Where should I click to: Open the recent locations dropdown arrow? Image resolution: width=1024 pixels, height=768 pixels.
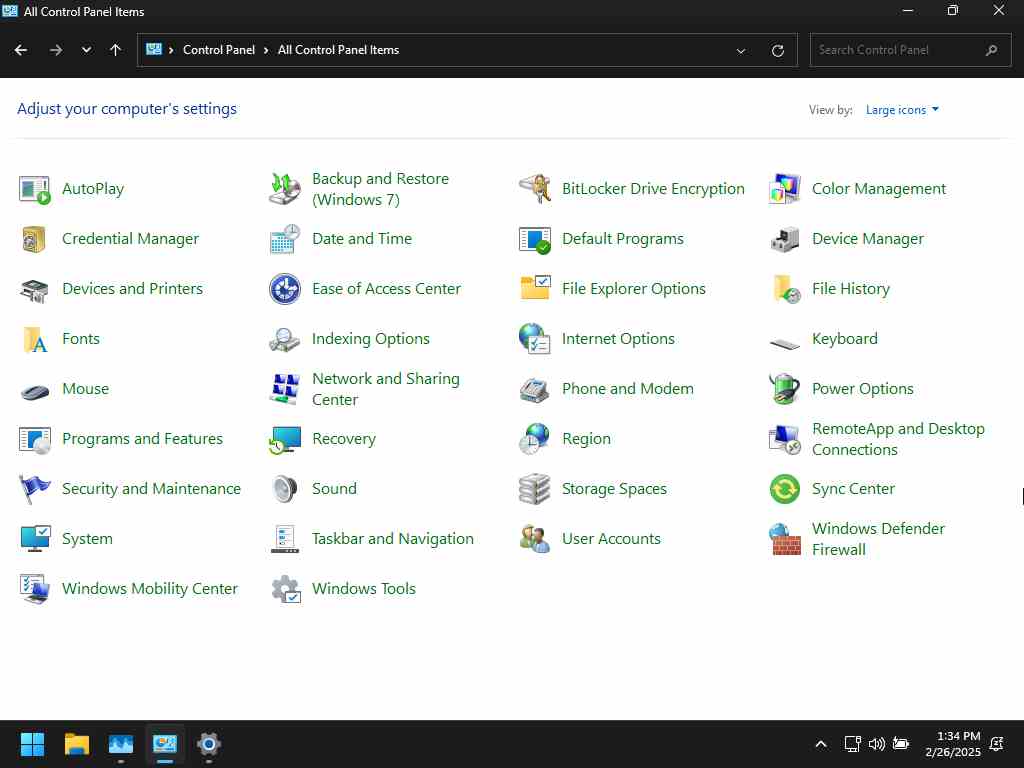click(x=86, y=50)
